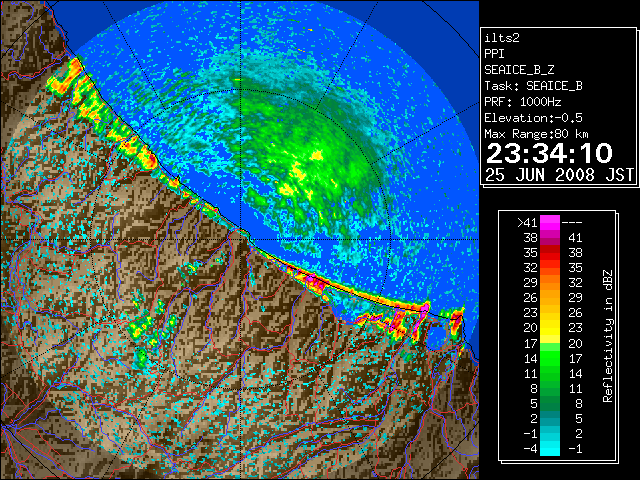Select the "---" legend label
Screen dimensions: 640x480
click(x=572, y=223)
